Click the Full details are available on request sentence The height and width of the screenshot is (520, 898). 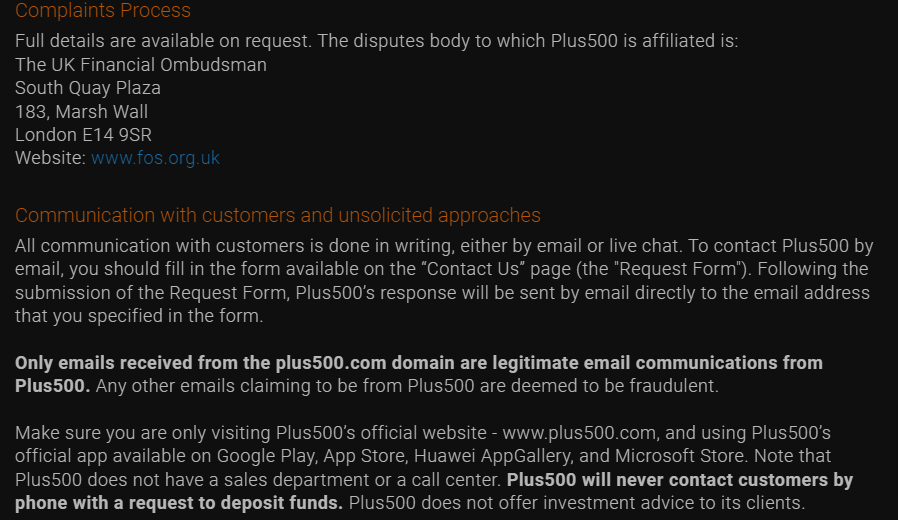pos(163,41)
